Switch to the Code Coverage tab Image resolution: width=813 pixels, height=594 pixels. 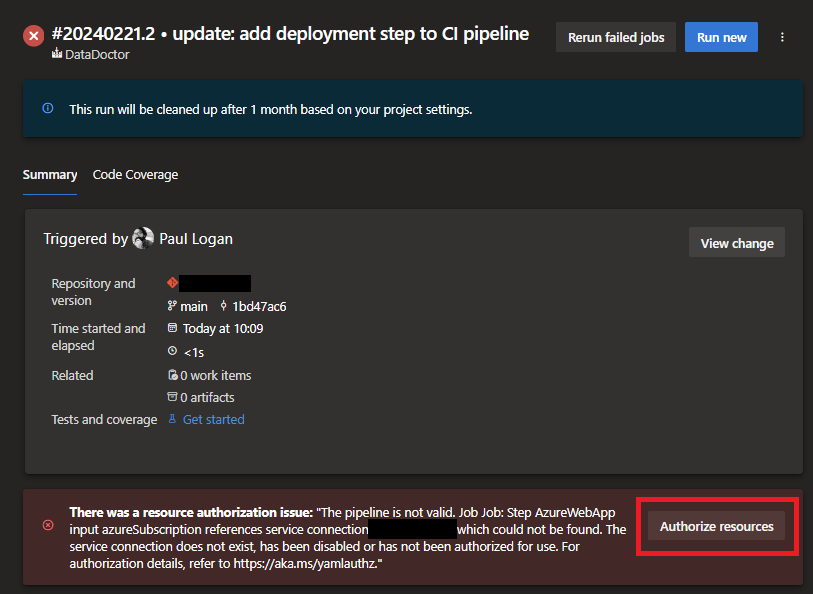click(135, 175)
